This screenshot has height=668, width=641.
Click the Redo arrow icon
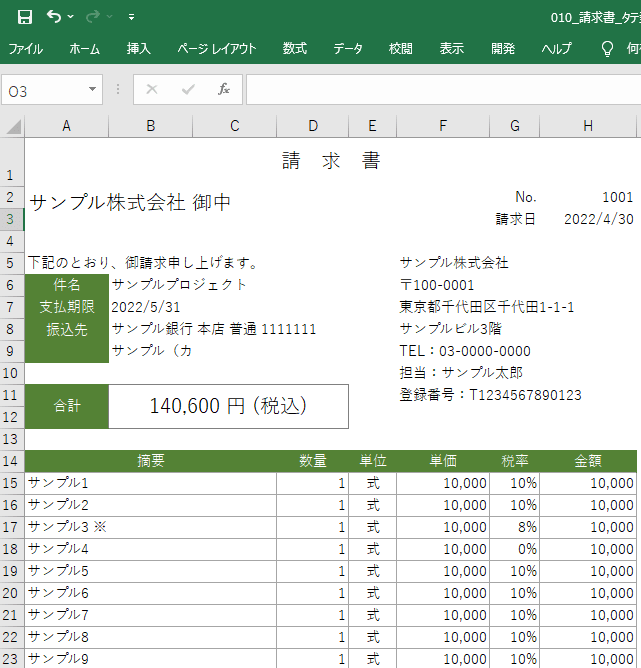tap(92, 17)
